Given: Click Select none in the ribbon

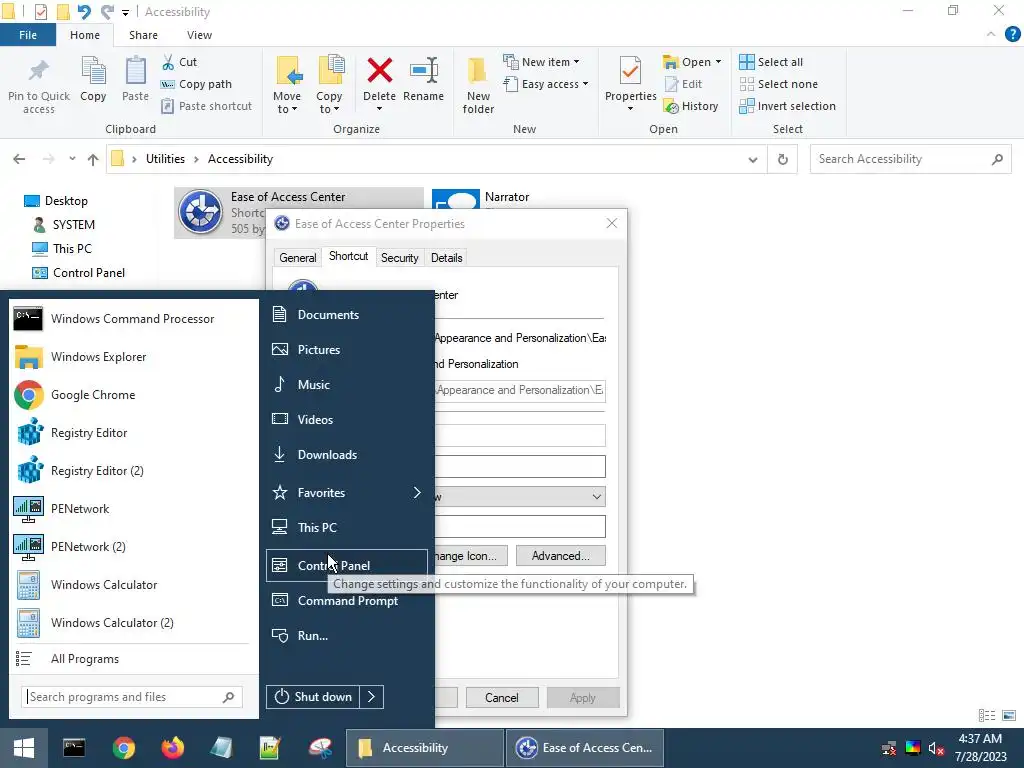Looking at the screenshot, I should pyautogui.click(x=778, y=84).
